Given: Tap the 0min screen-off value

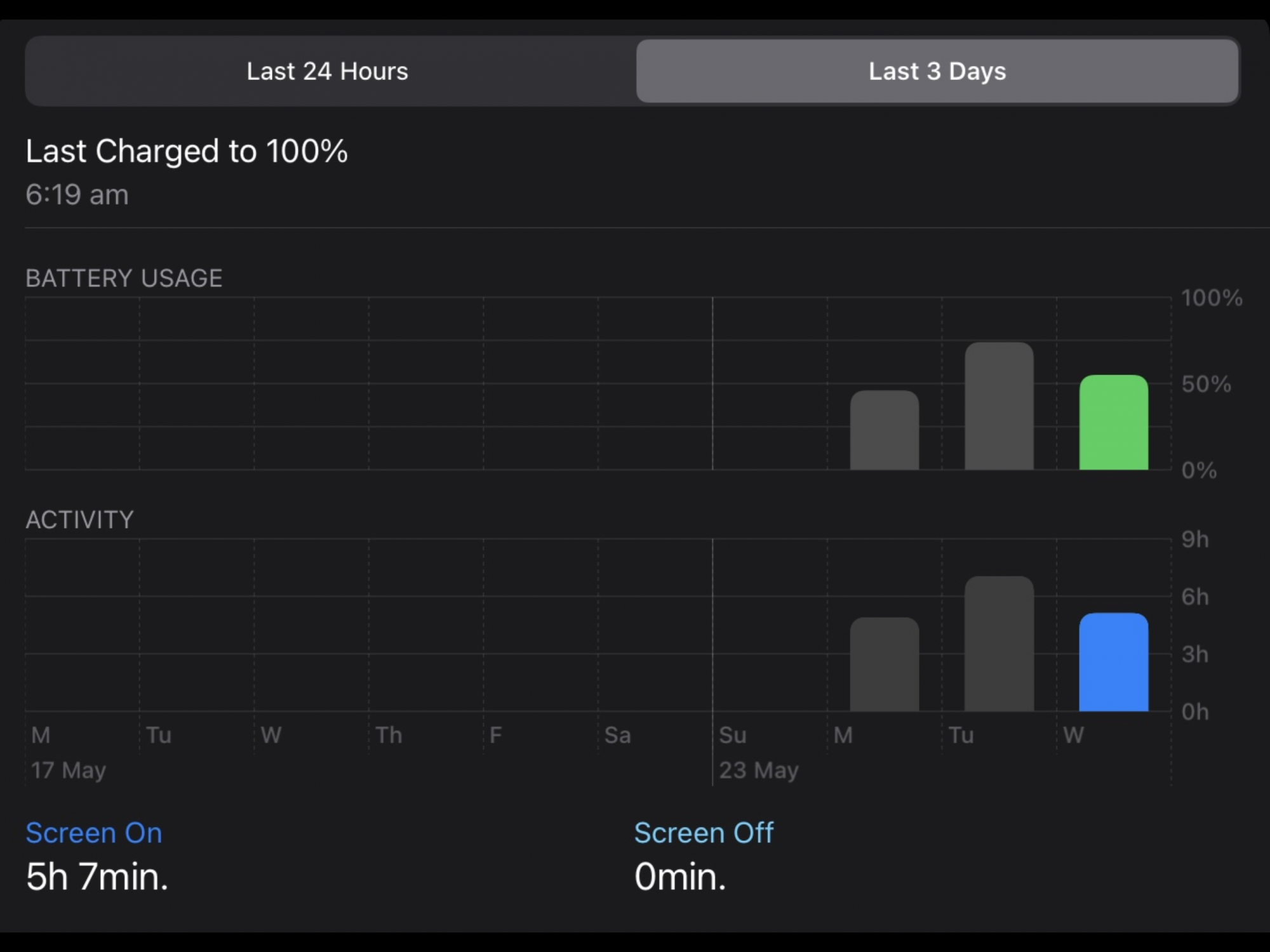Looking at the screenshot, I should [679, 877].
